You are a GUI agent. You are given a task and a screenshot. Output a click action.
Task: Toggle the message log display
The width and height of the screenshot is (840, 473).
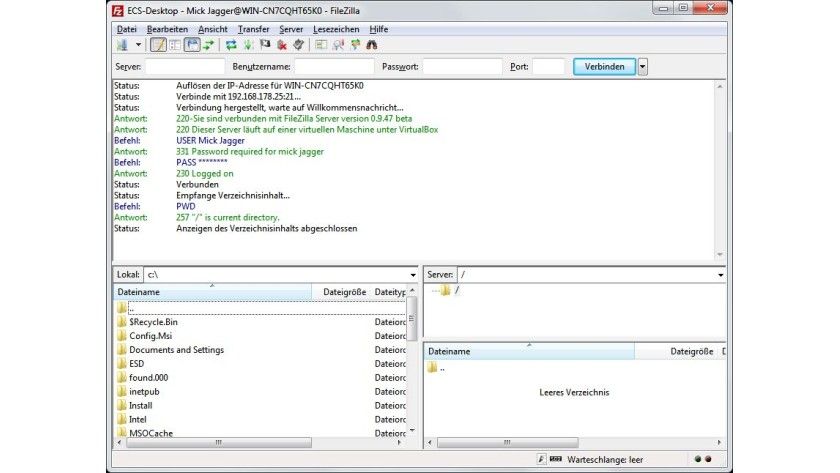click(158, 45)
